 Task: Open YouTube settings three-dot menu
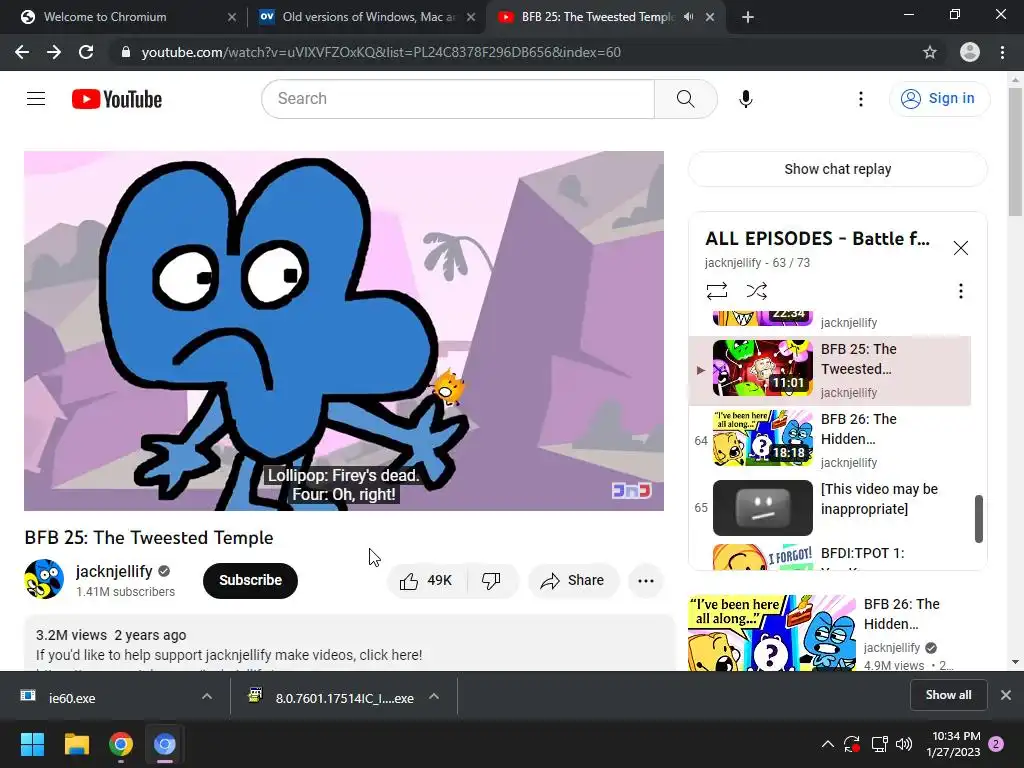click(x=860, y=99)
